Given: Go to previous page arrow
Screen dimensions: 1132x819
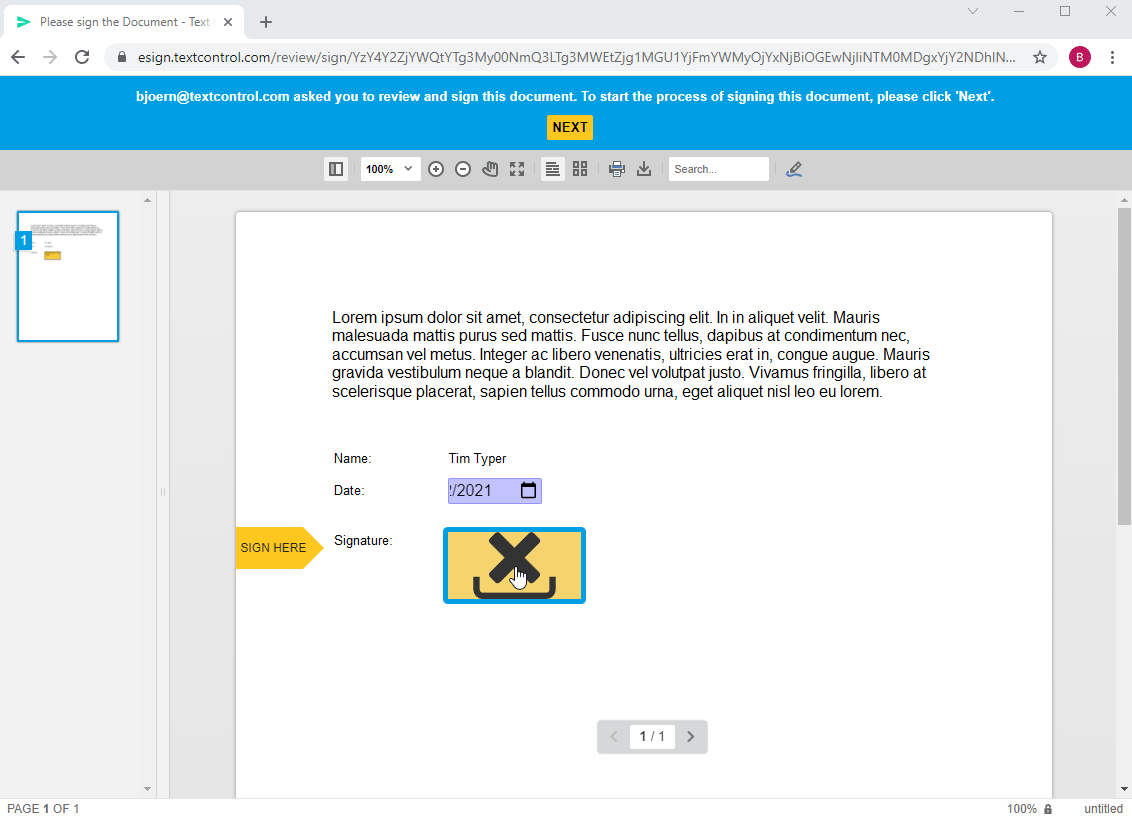Looking at the screenshot, I should 614,737.
